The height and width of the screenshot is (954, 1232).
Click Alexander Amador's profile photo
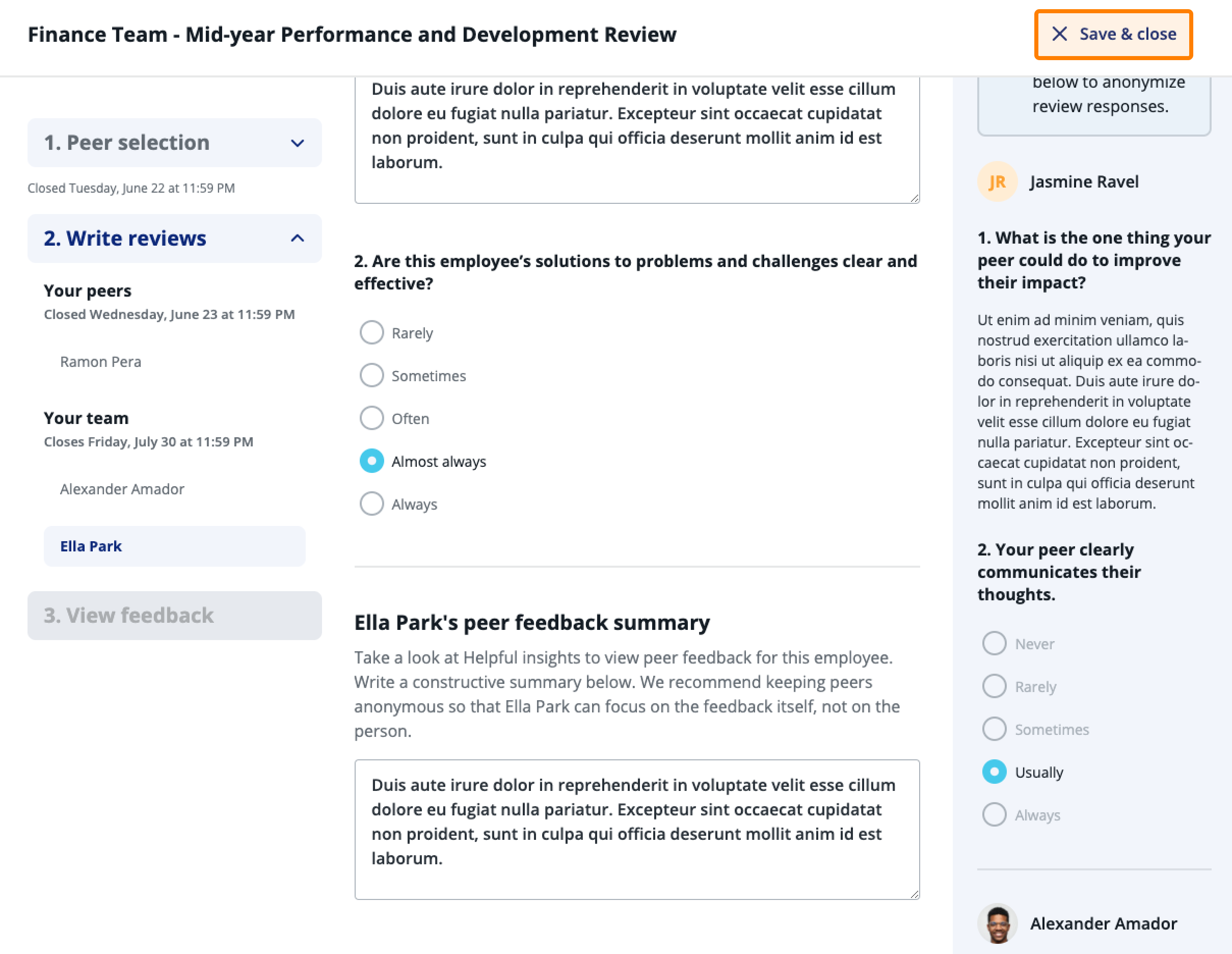point(997,923)
